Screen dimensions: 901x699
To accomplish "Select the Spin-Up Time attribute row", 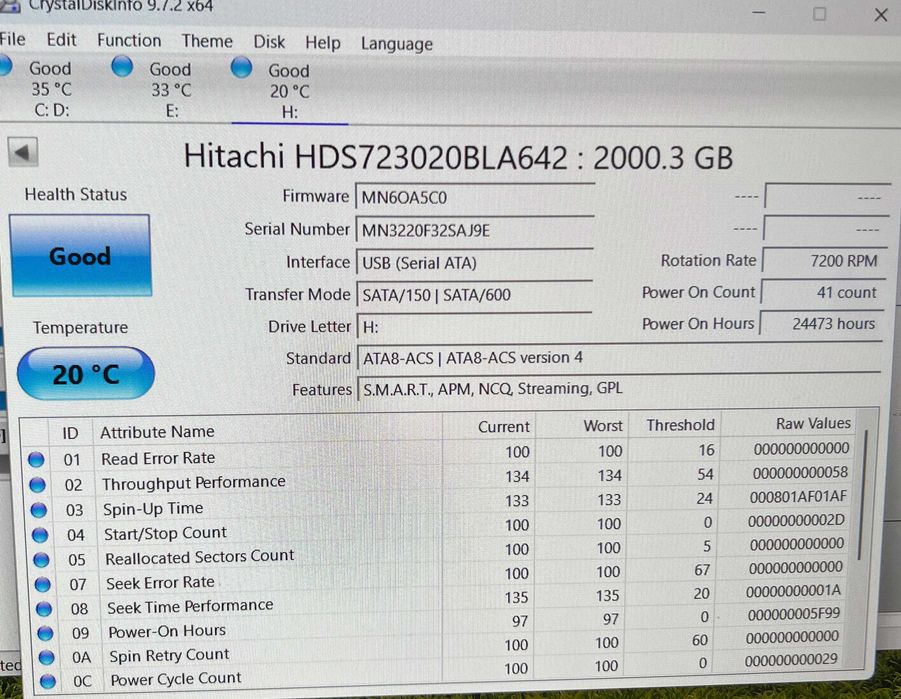I will click(x=440, y=504).
